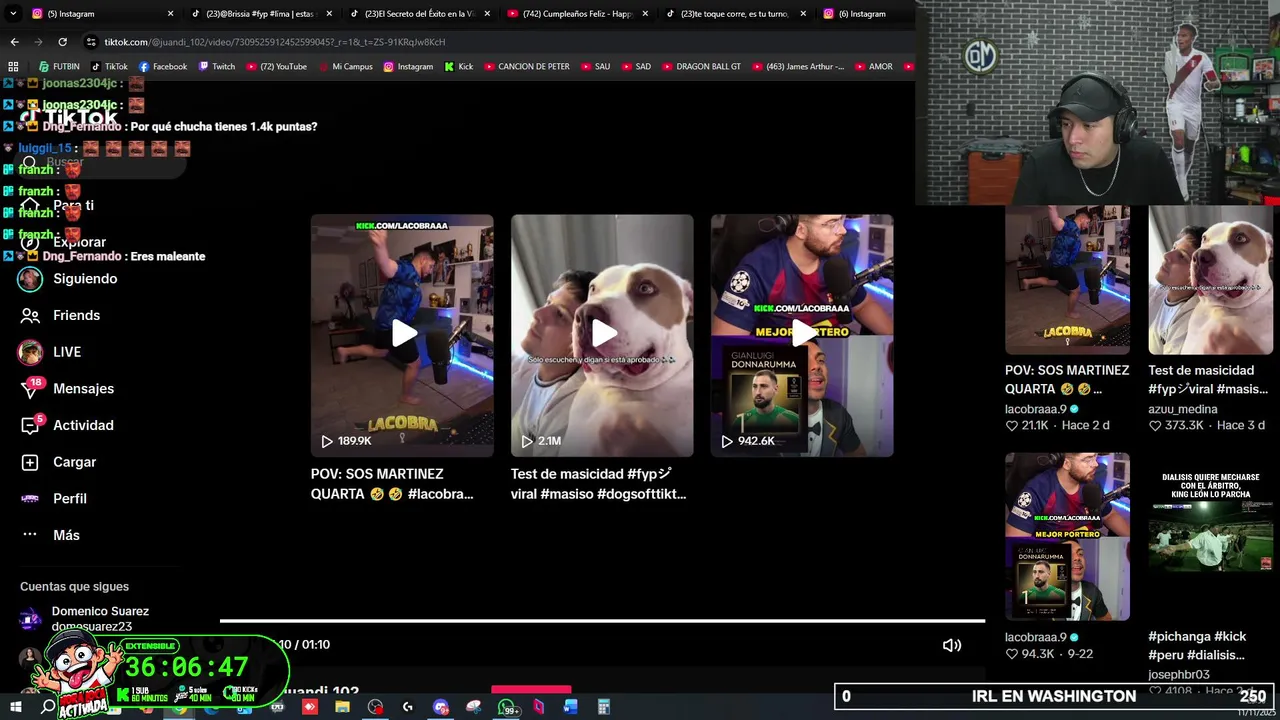Click the 21.1K likes heart
Viewport: 1280px width, 720px height.
point(1011,426)
